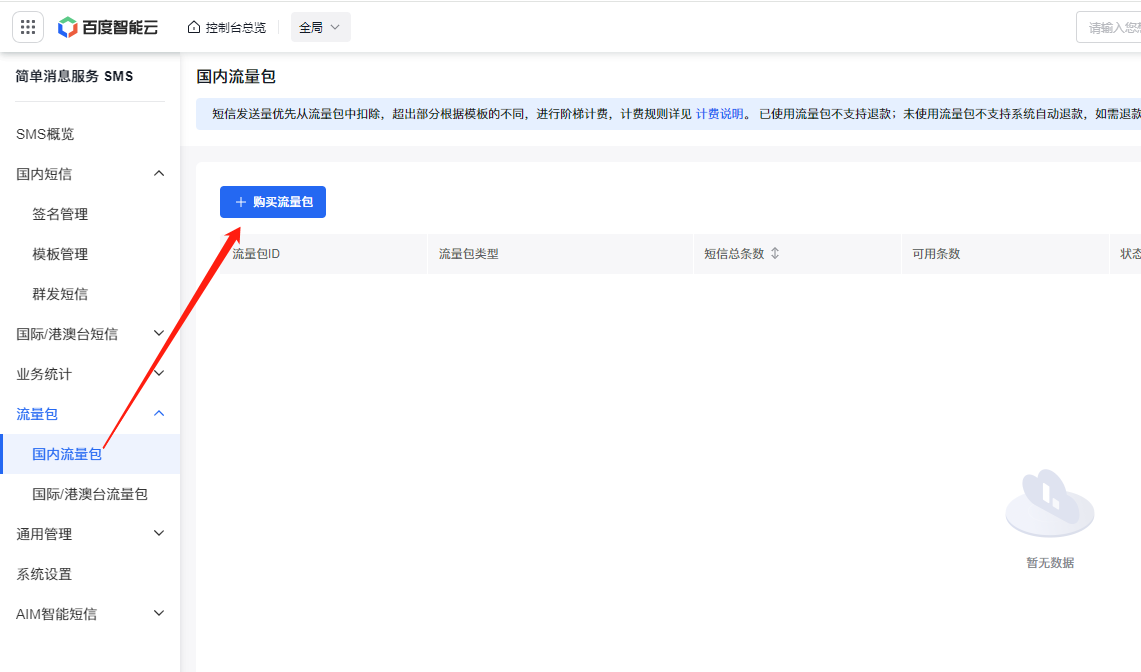This screenshot has width=1141, height=672.
Task: Select 签名管理 in the sidebar
Action: point(60,214)
